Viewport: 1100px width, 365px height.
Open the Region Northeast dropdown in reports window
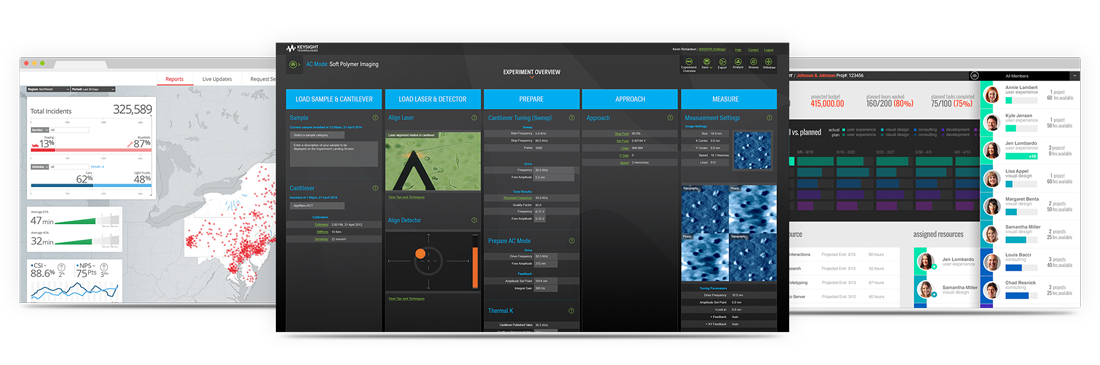[x=48, y=89]
